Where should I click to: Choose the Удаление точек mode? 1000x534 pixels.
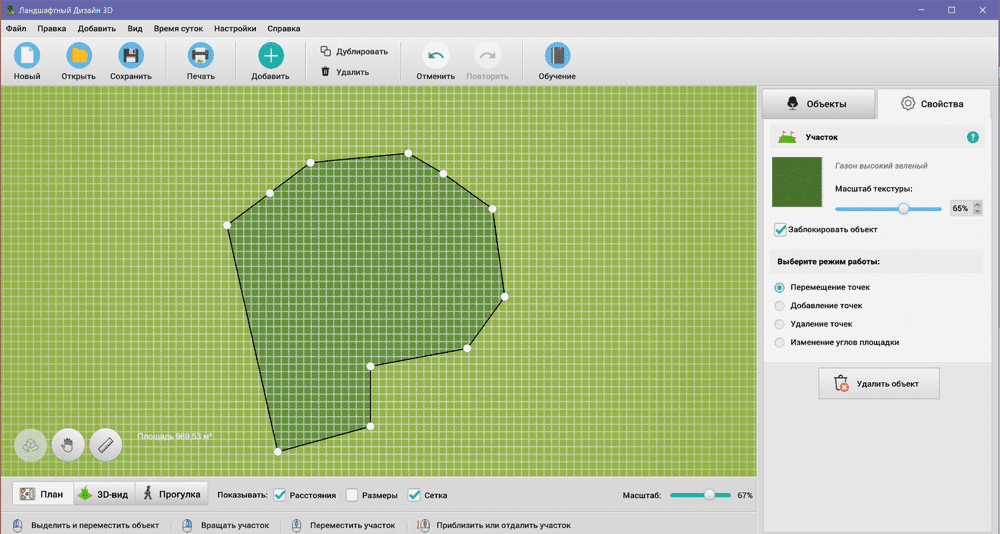780,324
